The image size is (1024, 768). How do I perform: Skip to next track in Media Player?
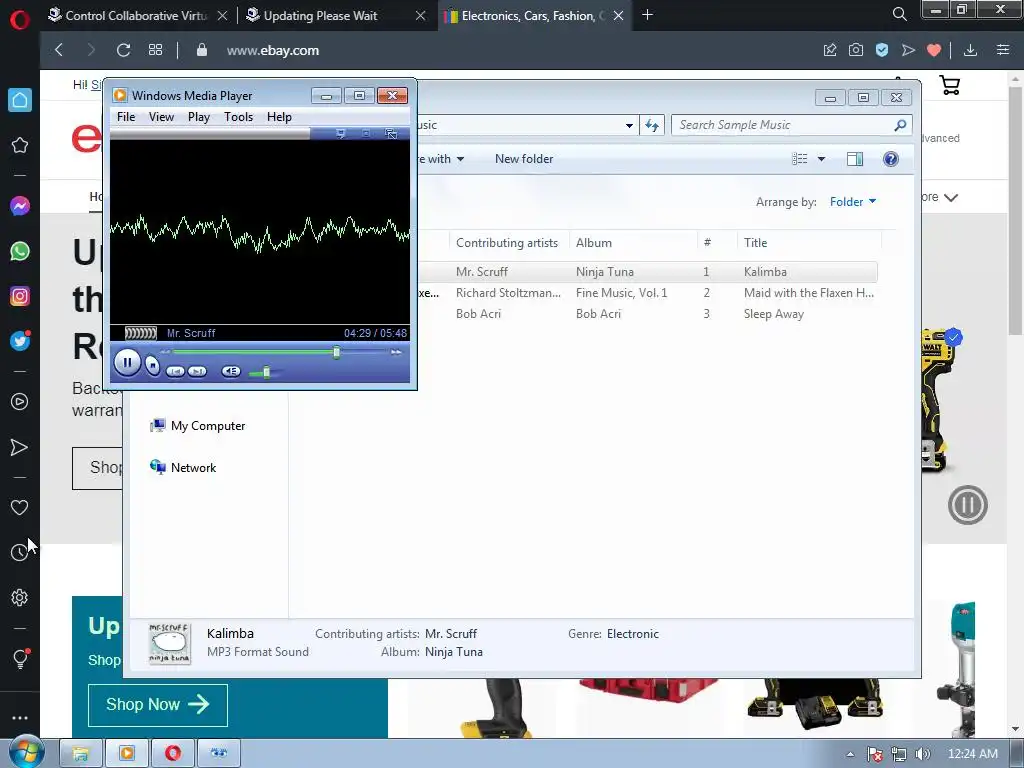point(197,372)
